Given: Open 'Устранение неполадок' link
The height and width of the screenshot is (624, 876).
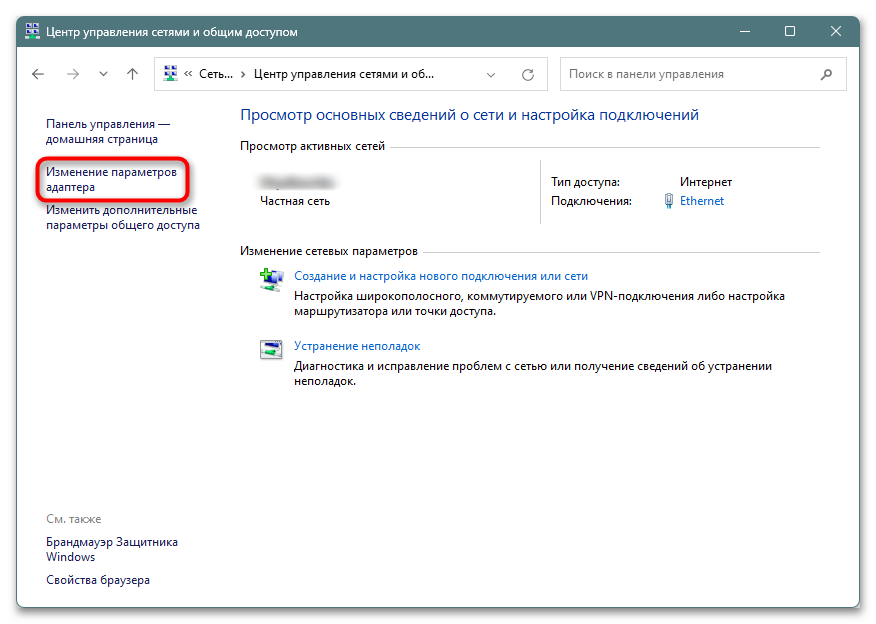Looking at the screenshot, I should pyautogui.click(x=357, y=346).
